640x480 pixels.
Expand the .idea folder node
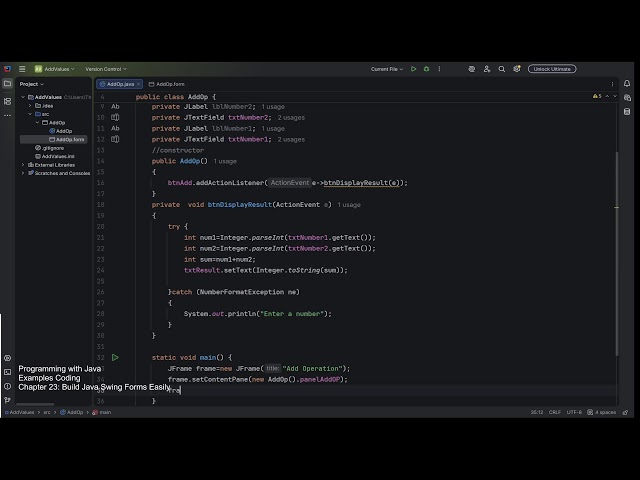pos(30,106)
